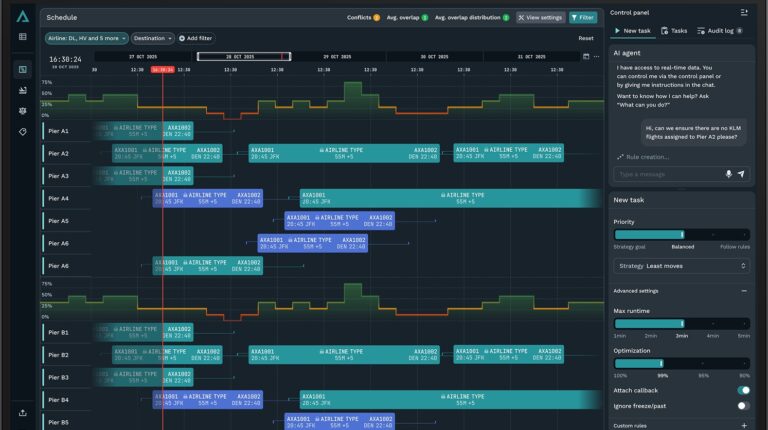Send the chat message with arrow icon
Screen dimensions: 768x430
pos(741,174)
